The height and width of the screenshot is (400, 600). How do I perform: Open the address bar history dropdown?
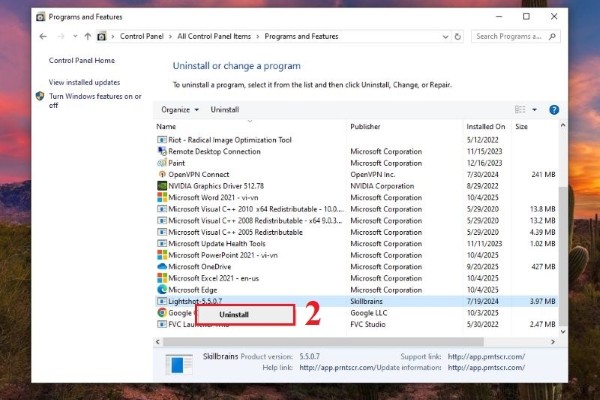445,37
